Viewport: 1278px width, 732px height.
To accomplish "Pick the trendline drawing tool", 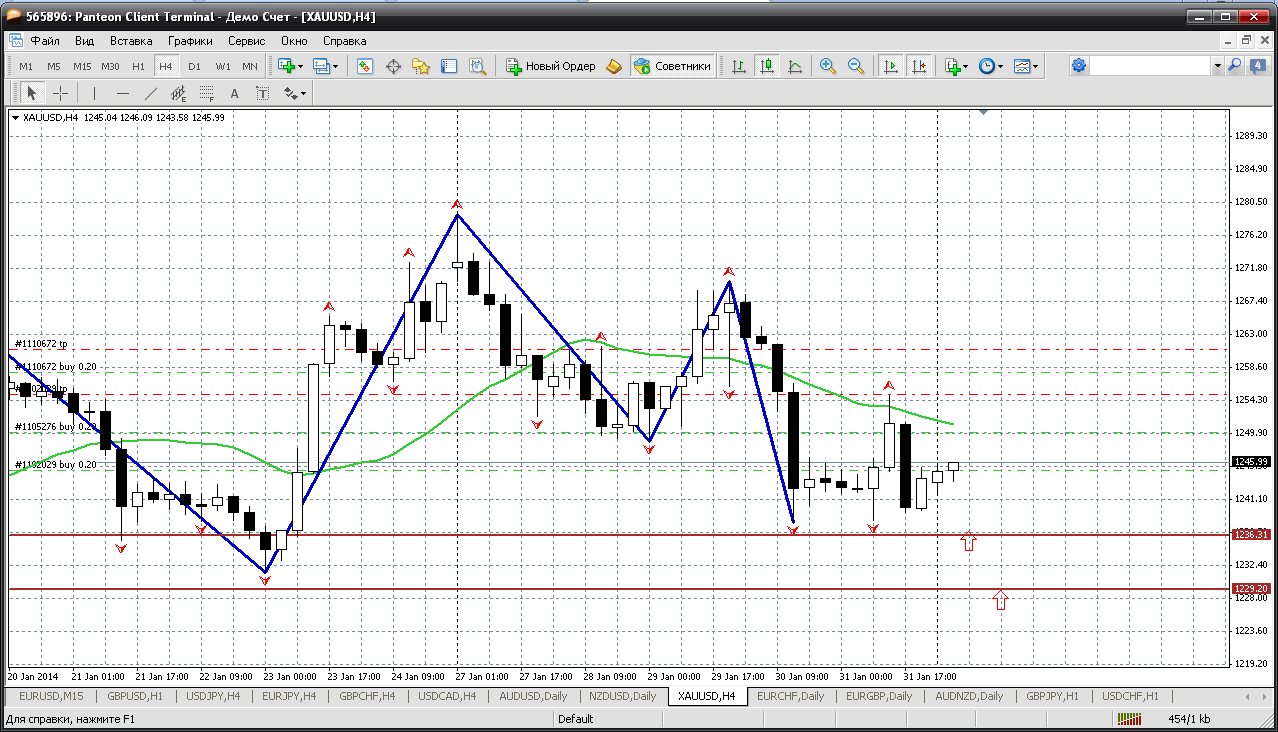I will [x=151, y=93].
